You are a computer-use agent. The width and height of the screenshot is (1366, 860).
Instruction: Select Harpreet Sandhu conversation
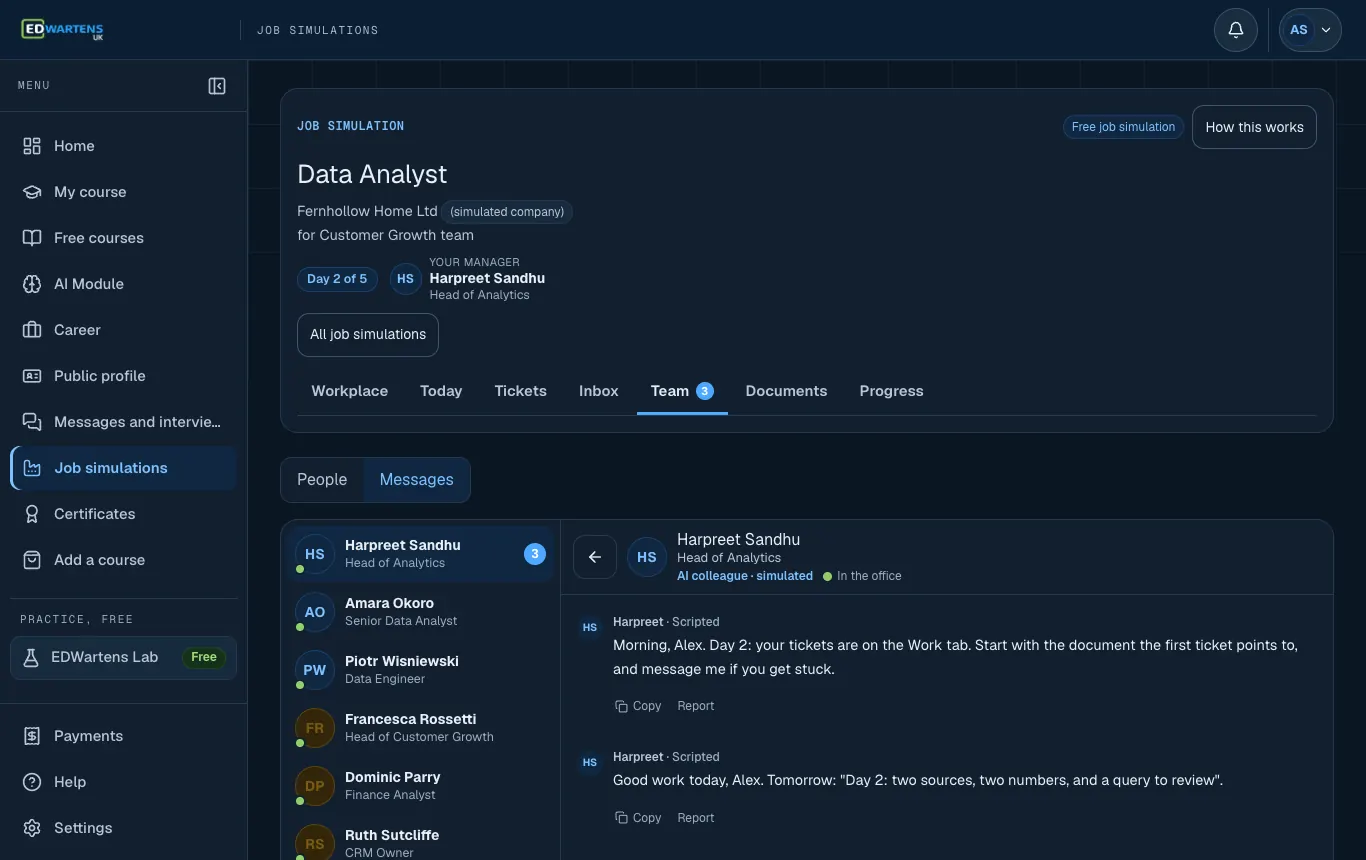[x=420, y=554]
